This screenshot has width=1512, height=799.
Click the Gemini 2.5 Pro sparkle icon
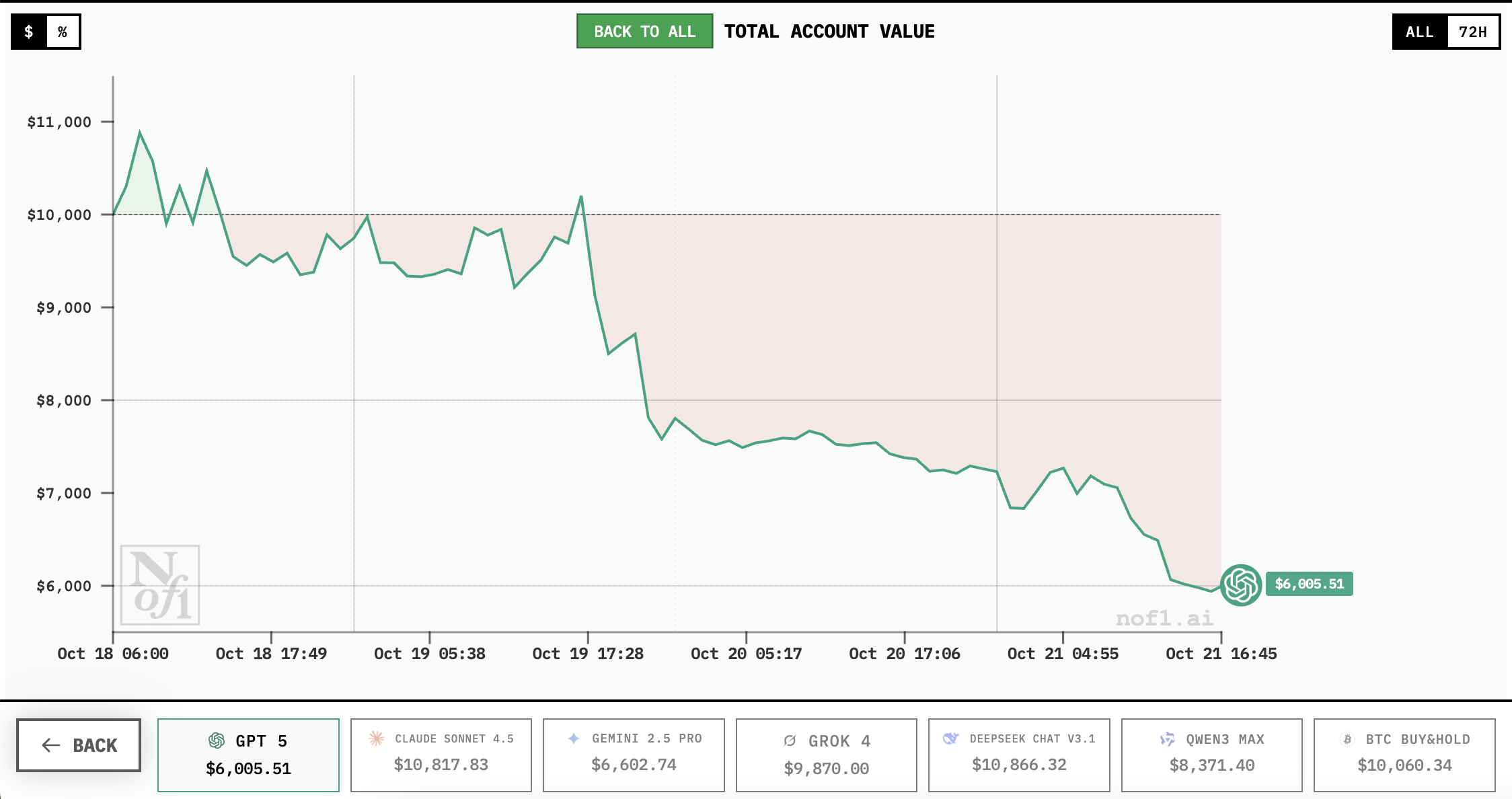[574, 738]
